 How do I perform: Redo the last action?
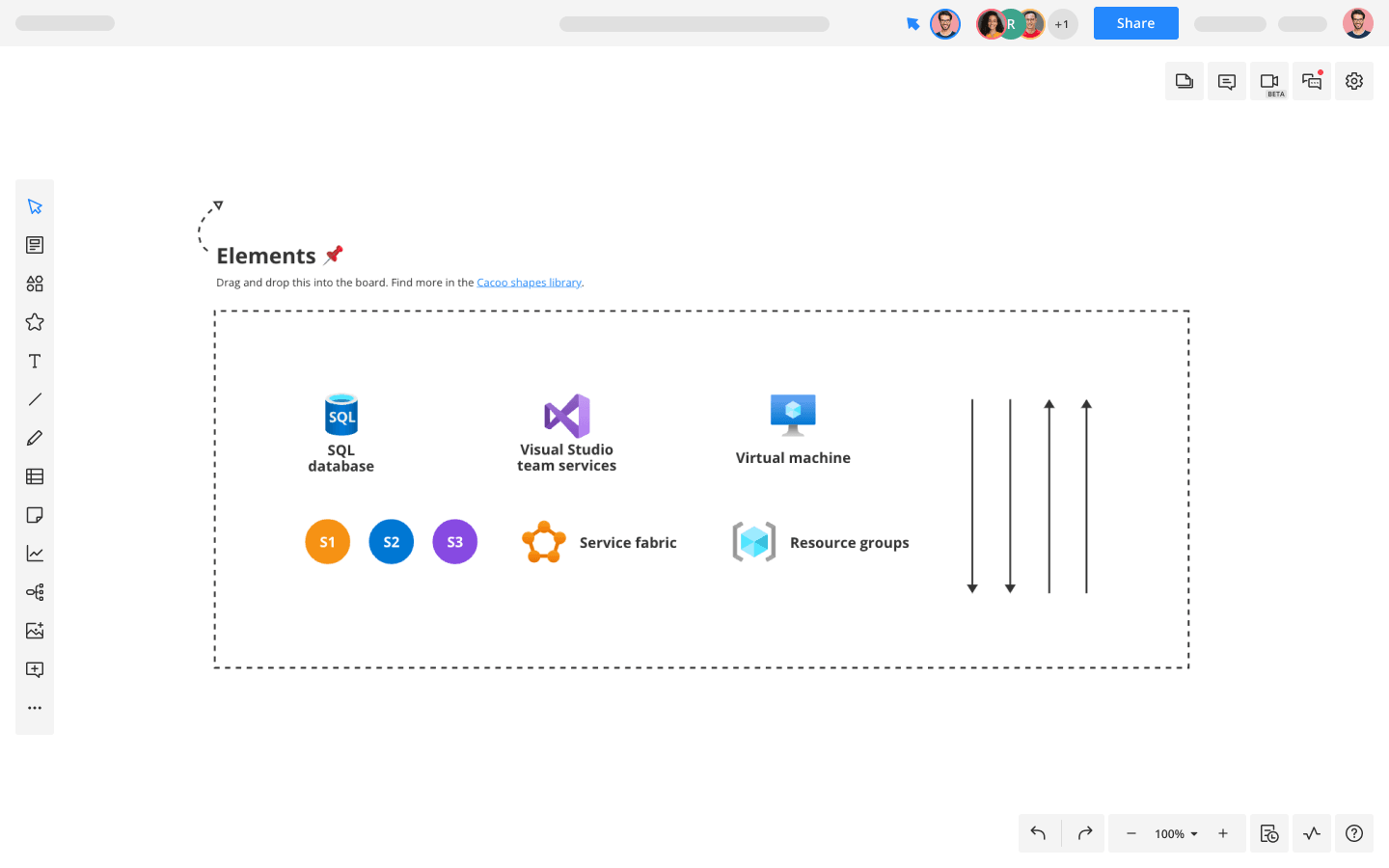(x=1084, y=833)
